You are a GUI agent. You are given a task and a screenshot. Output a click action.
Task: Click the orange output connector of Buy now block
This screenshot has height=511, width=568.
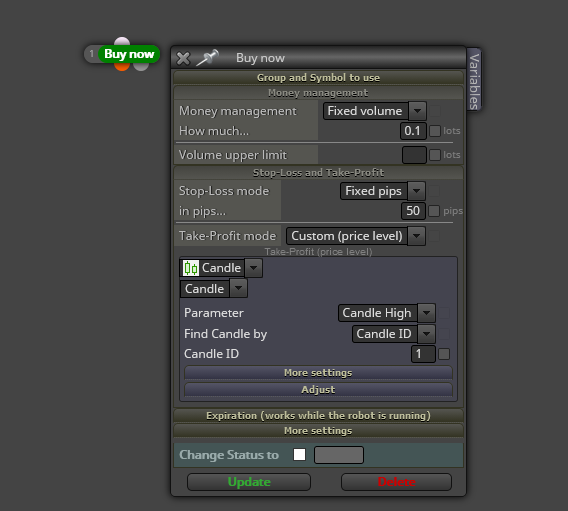click(x=122, y=67)
